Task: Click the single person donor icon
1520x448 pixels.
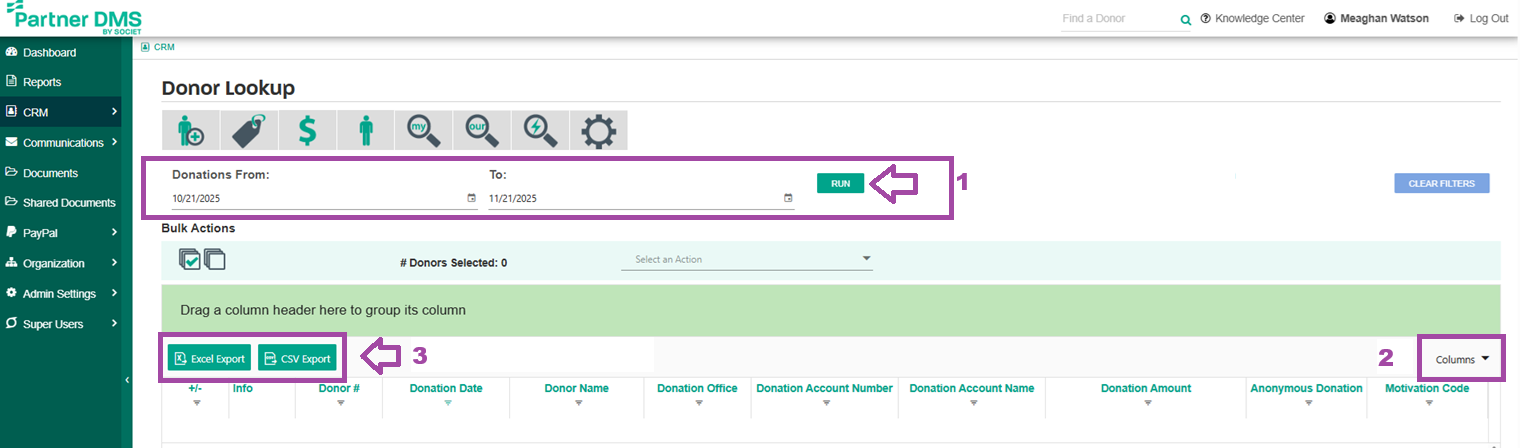Action: coord(365,131)
